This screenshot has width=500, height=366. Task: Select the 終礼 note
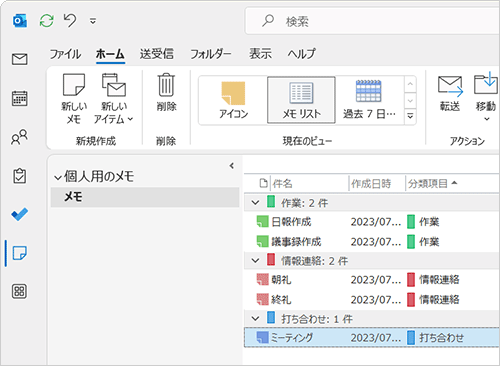click(x=372, y=299)
